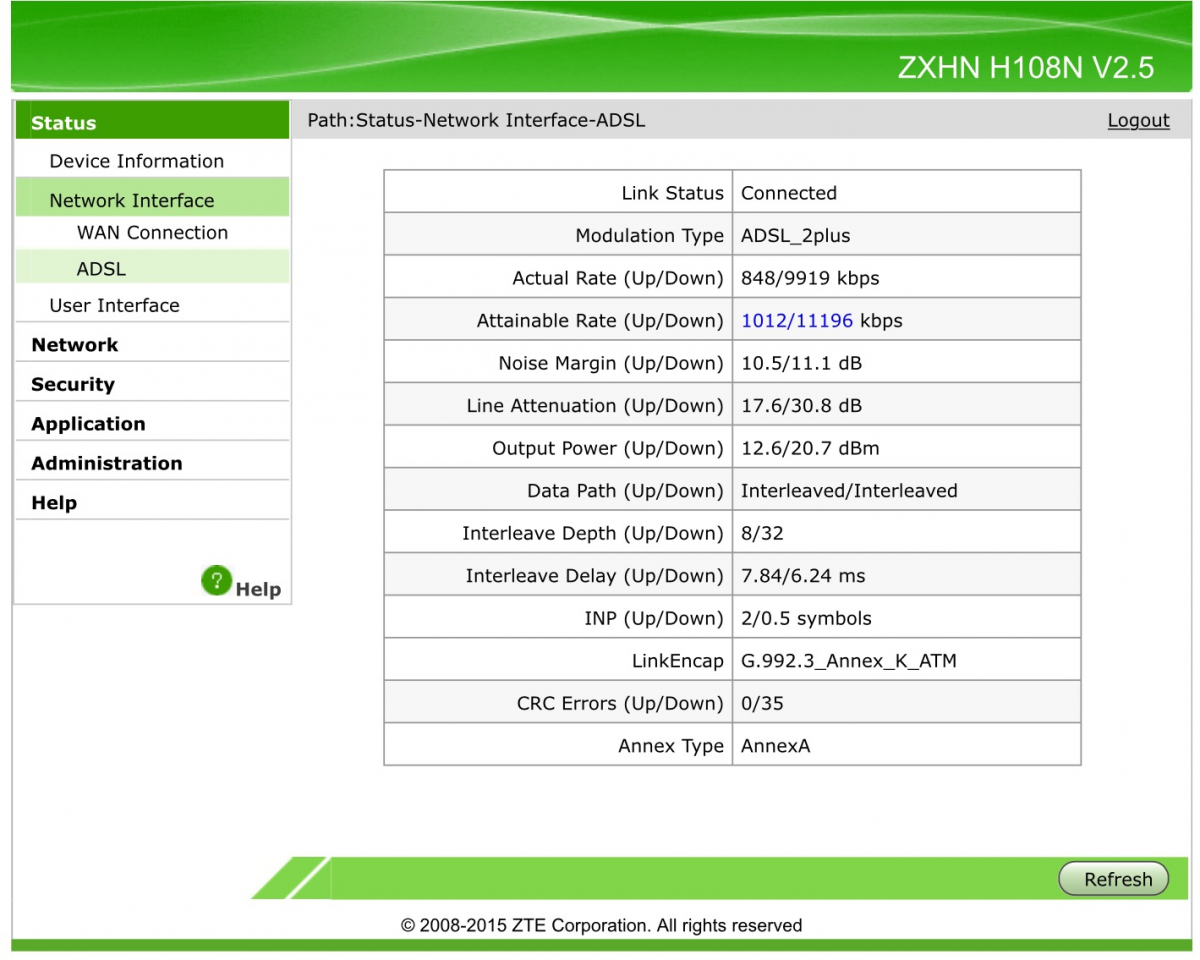
Task: Click the ADSL_2plus modulation type value
Action: (795, 236)
